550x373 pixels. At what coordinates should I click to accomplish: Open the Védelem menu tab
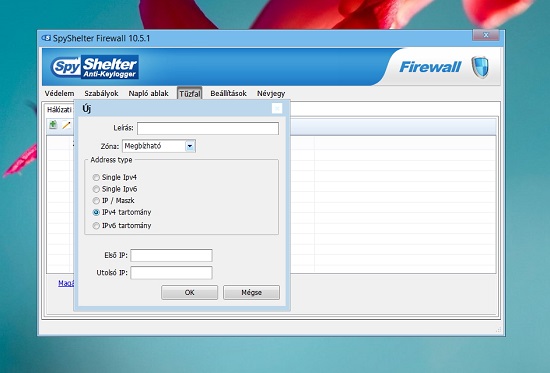click(x=59, y=93)
